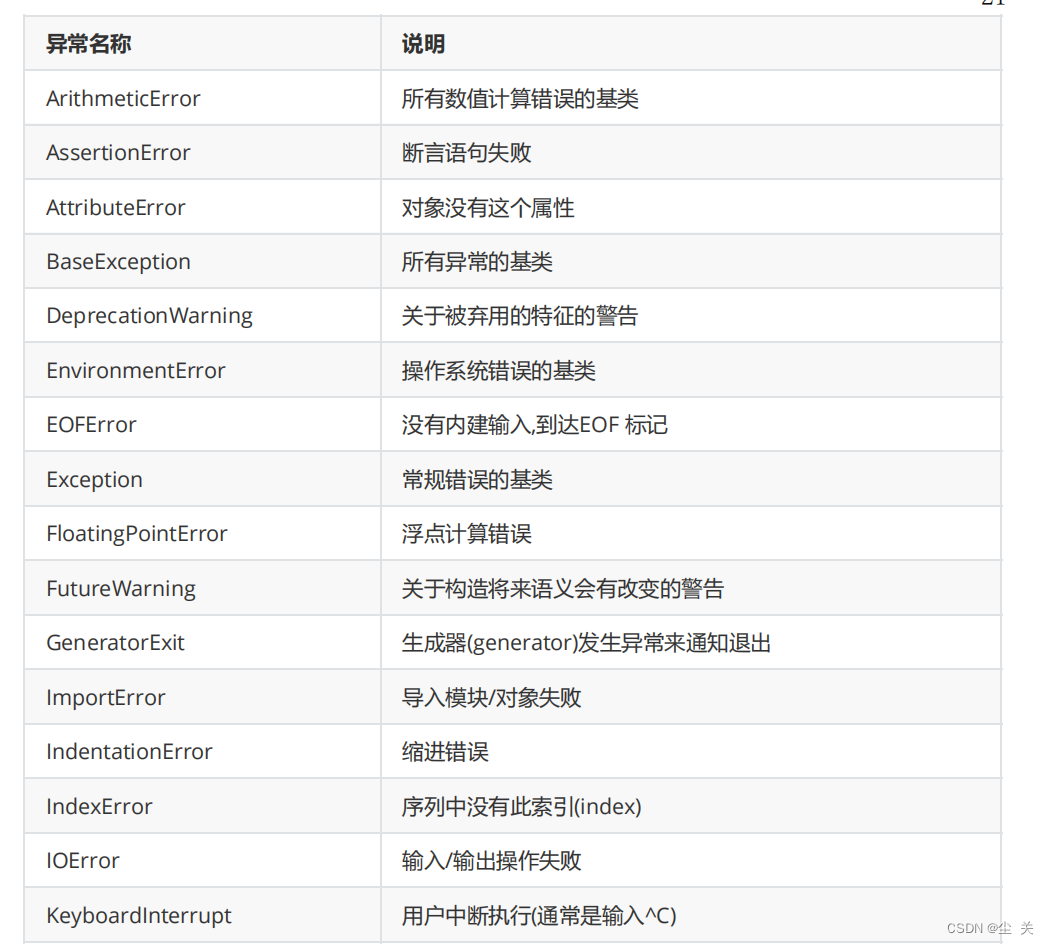The height and width of the screenshot is (944, 1049).
Task: Select IndexError in the name column
Action: coord(99,807)
